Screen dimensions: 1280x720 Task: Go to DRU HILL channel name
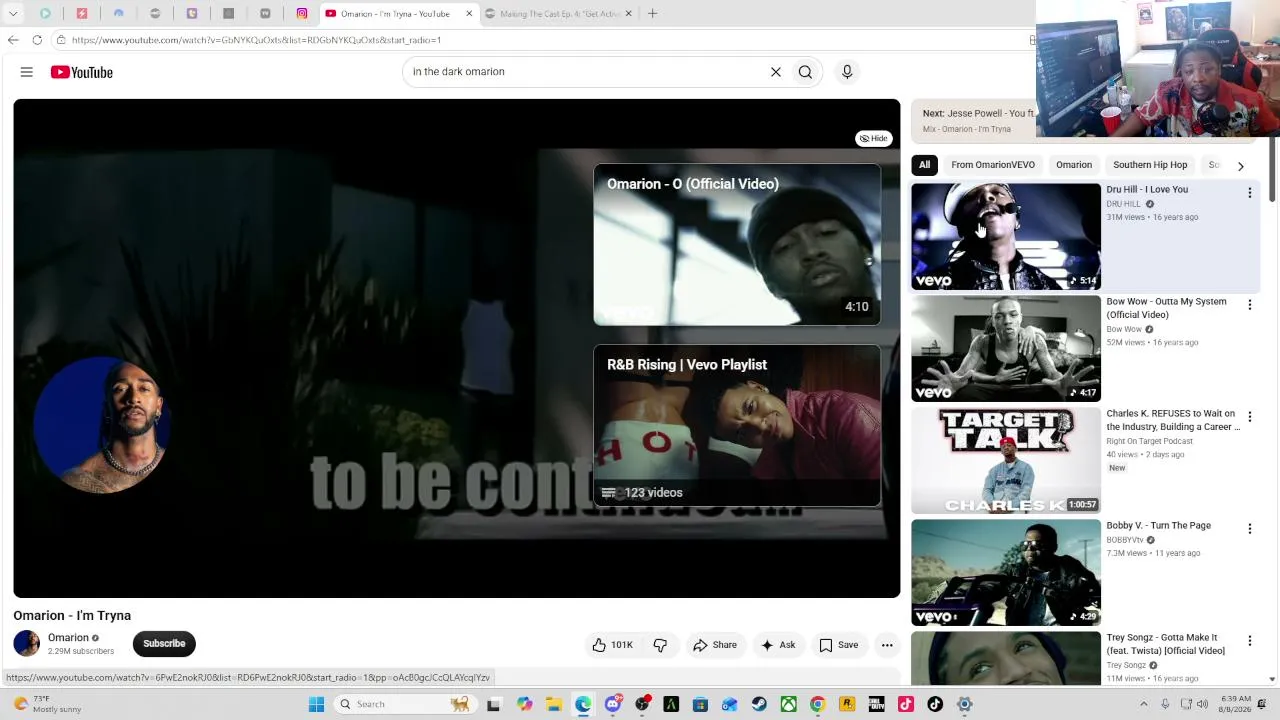[x=1123, y=204]
